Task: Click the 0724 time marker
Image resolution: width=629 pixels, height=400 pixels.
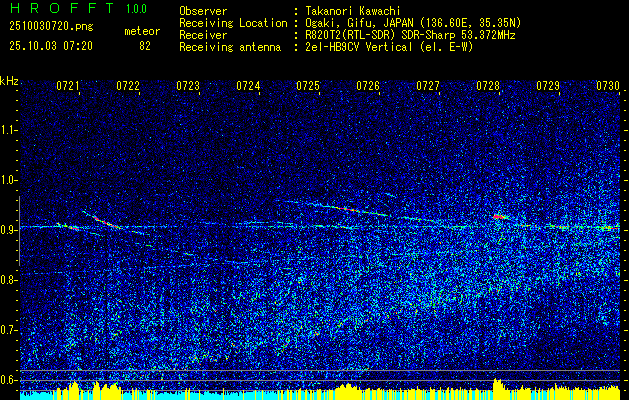Action: (x=248, y=86)
